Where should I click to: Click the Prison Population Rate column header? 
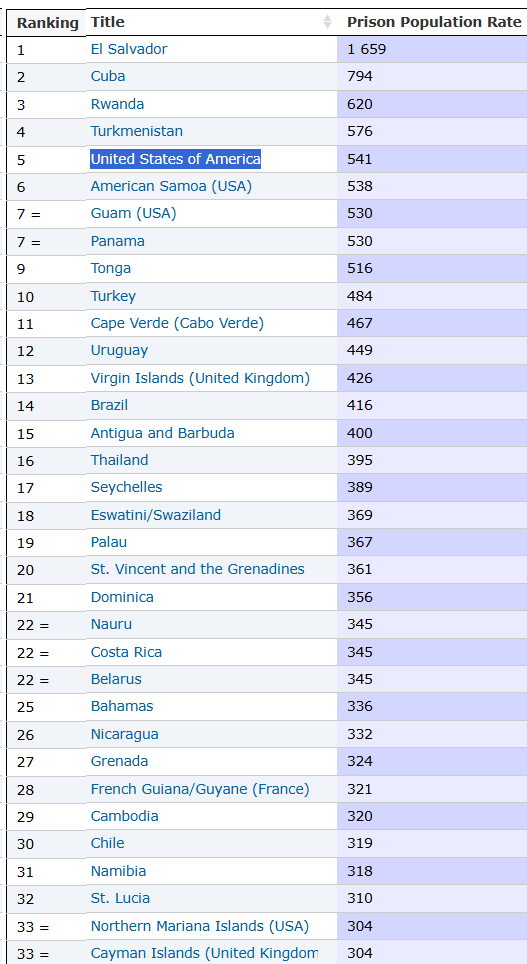[432, 22]
